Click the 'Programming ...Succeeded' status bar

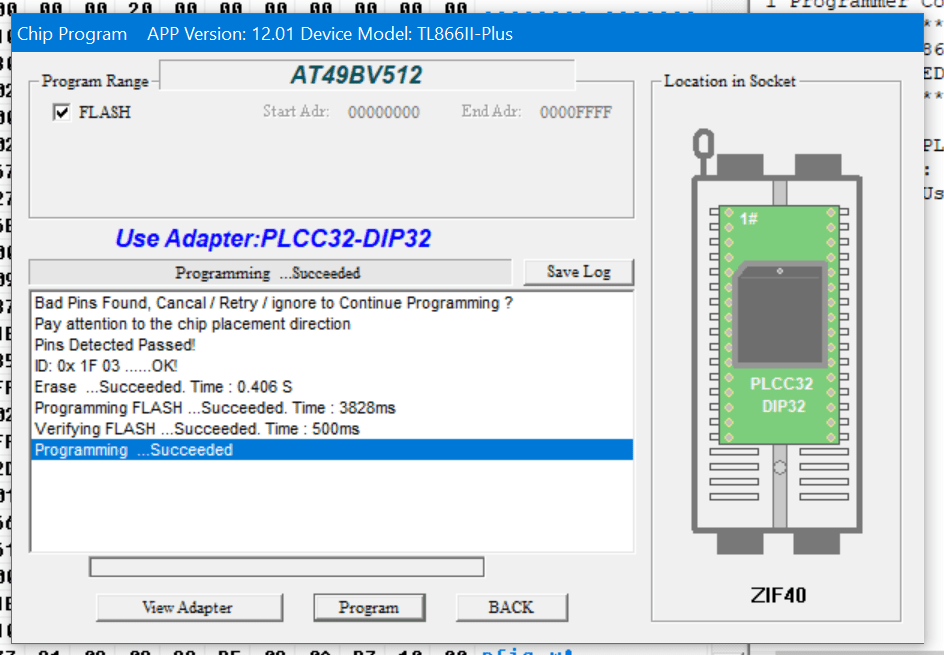270,273
